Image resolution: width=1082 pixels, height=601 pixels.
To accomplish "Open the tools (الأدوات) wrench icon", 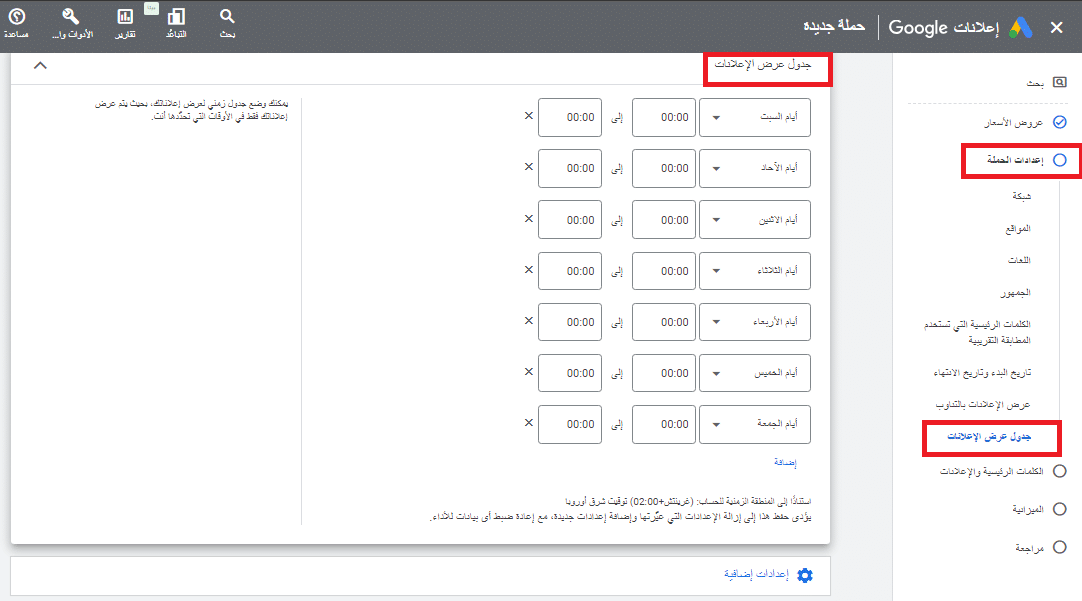I will 70,16.
